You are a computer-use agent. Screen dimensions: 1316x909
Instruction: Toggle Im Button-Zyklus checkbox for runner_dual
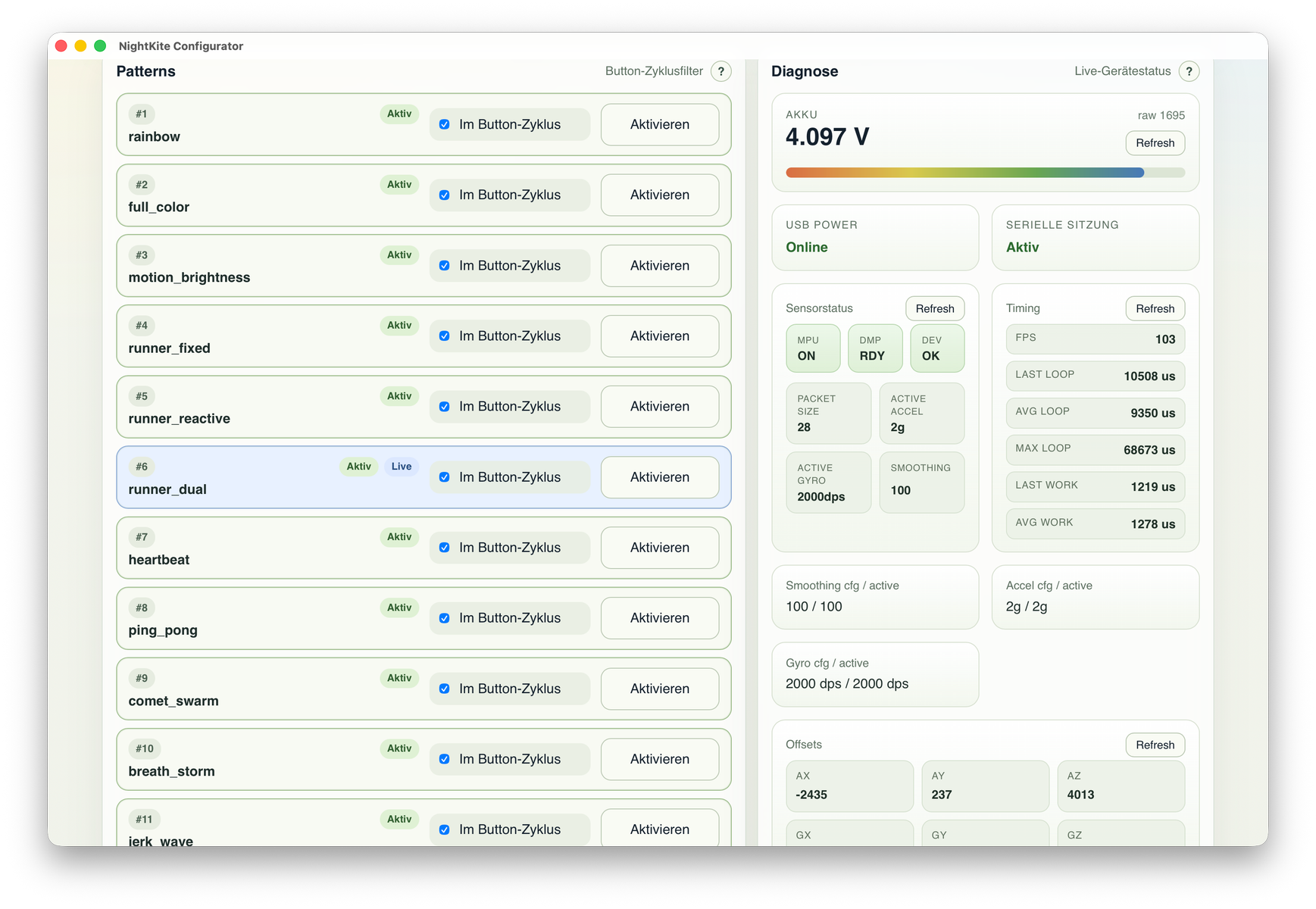coord(445,477)
